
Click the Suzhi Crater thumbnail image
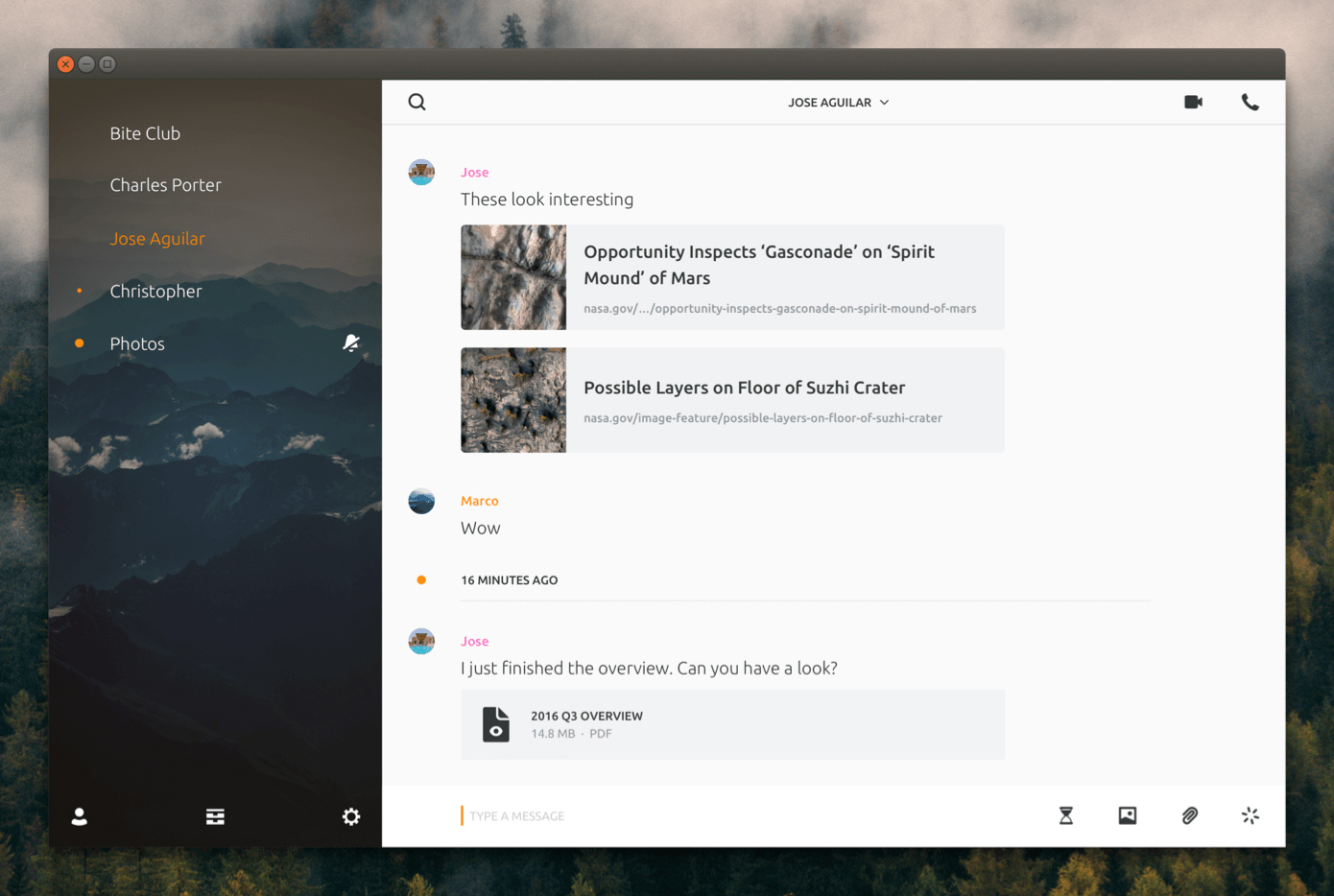(513, 400)
